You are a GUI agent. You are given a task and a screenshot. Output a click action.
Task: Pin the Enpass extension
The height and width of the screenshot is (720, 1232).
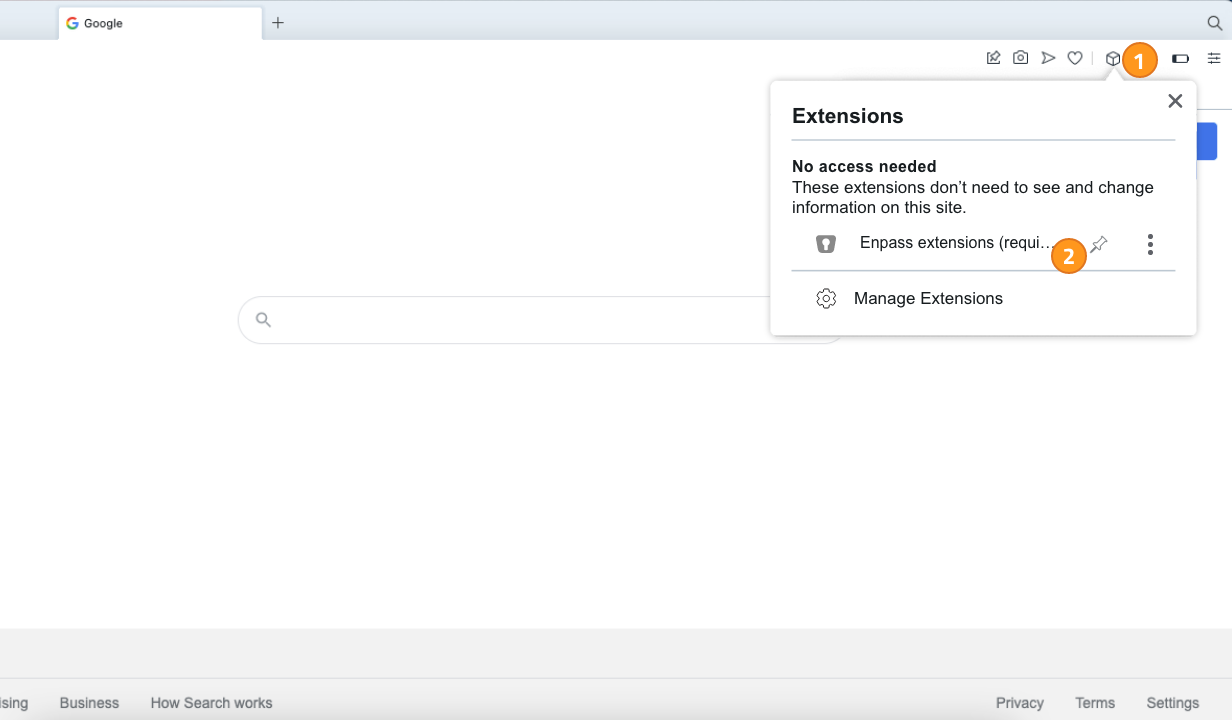(1099, 244)
